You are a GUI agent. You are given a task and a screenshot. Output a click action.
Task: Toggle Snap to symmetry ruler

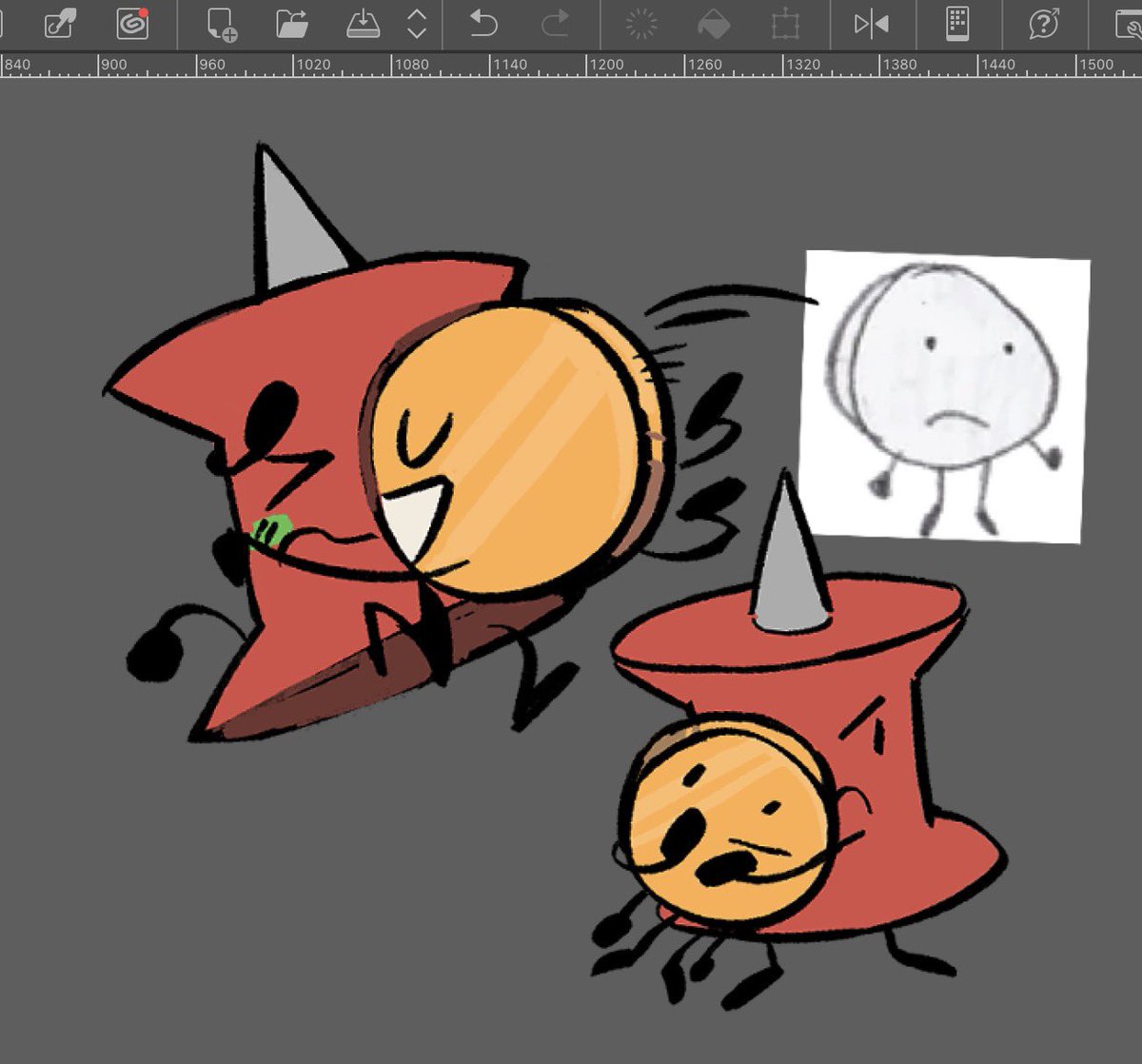tap(872, 24)
